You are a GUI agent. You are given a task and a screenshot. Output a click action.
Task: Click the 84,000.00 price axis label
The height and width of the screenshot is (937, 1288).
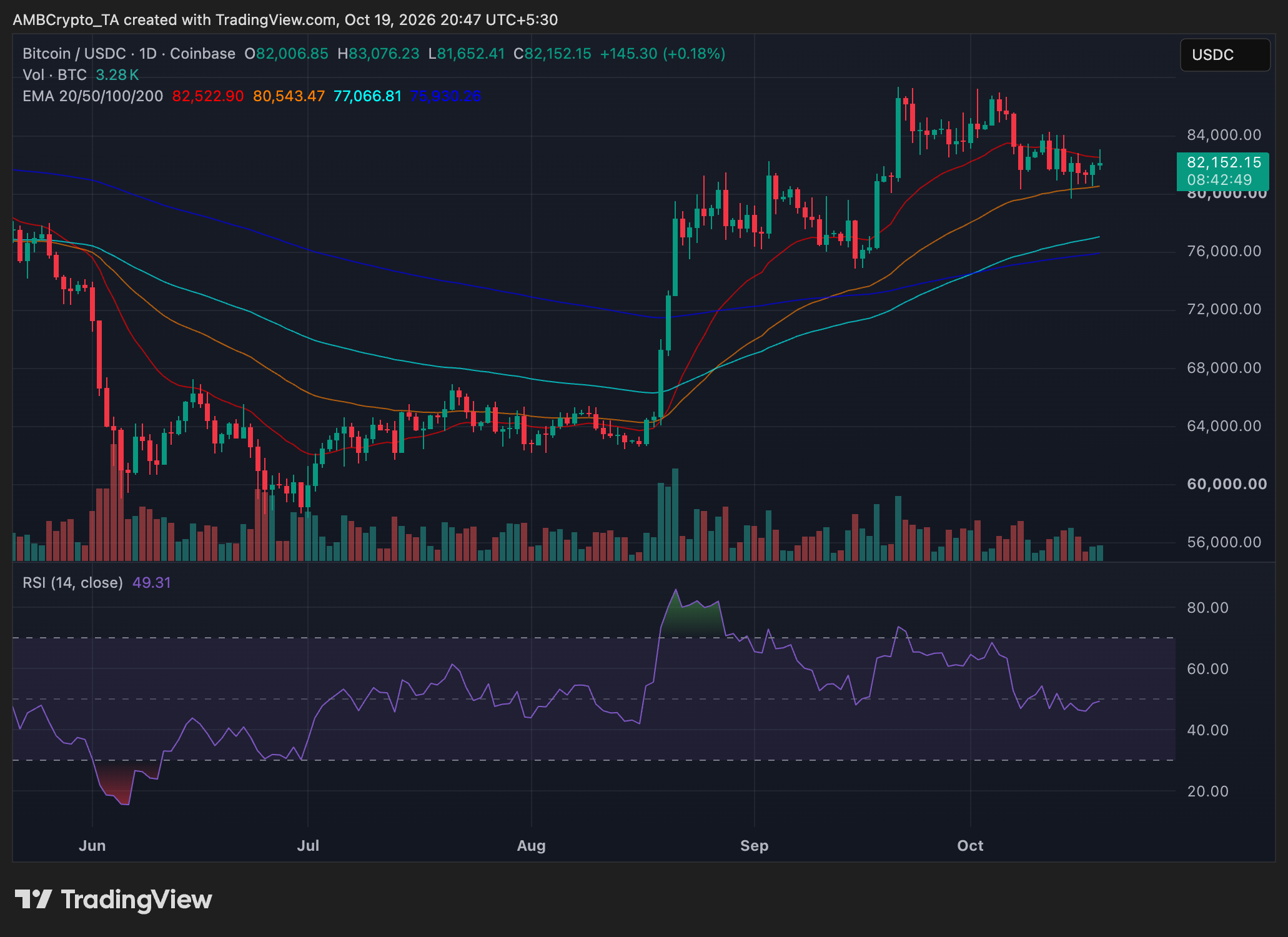click(x=1224, y=135)
